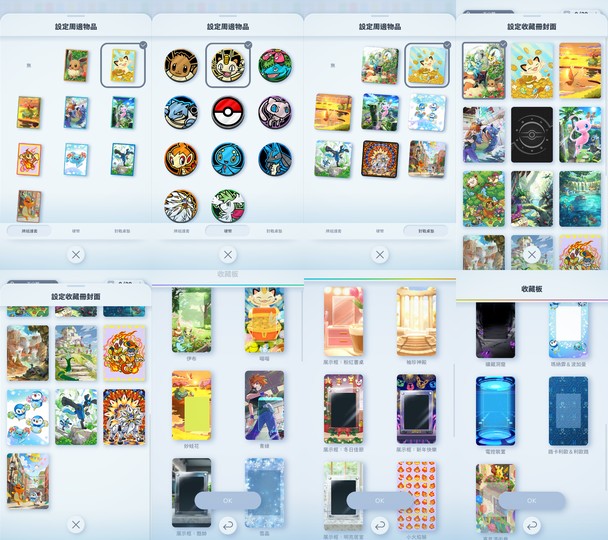
Task: Pick the pink Chimchar card sleeve
Action: pyautogui.click(x=29, y=159)
